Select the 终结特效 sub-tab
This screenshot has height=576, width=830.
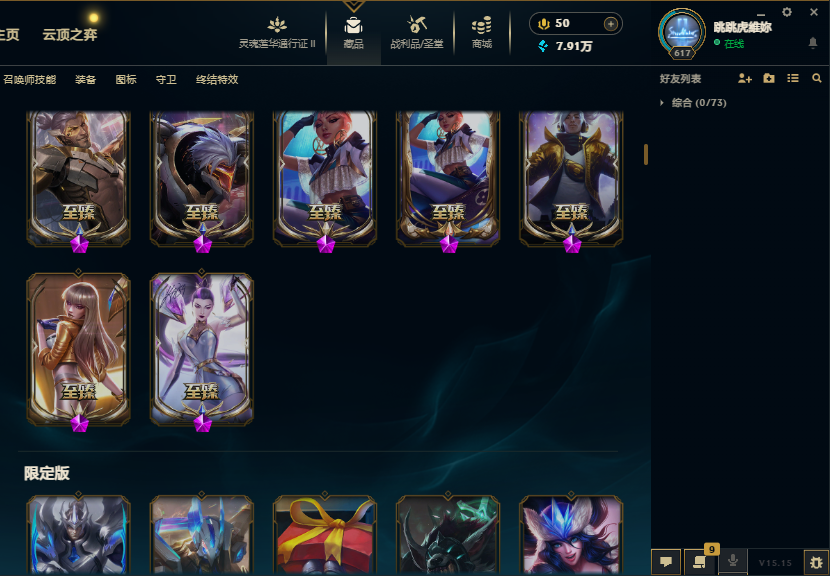(217, 79)
